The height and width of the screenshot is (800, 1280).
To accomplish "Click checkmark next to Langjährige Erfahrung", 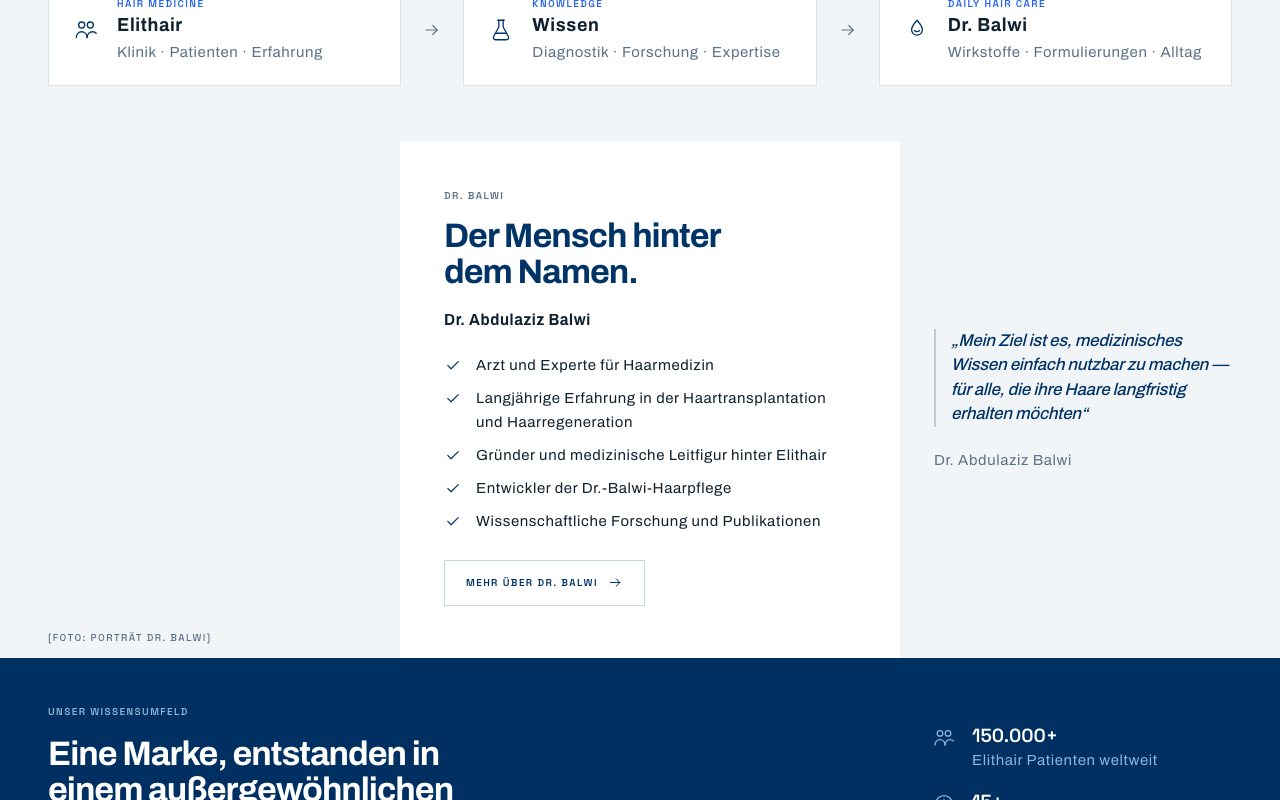I will click(x=453, y=399).
